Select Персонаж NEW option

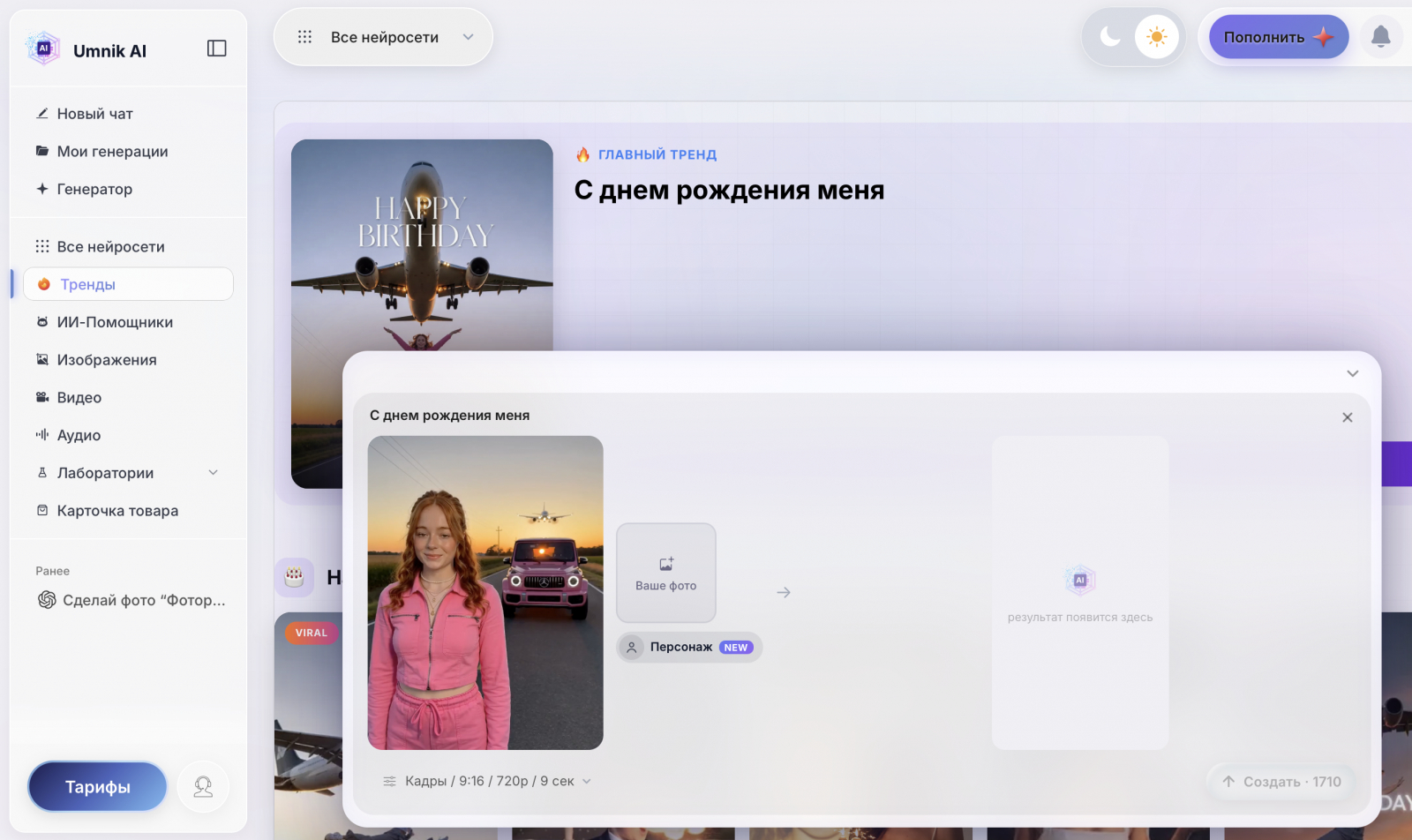click(x=689, y=648)
